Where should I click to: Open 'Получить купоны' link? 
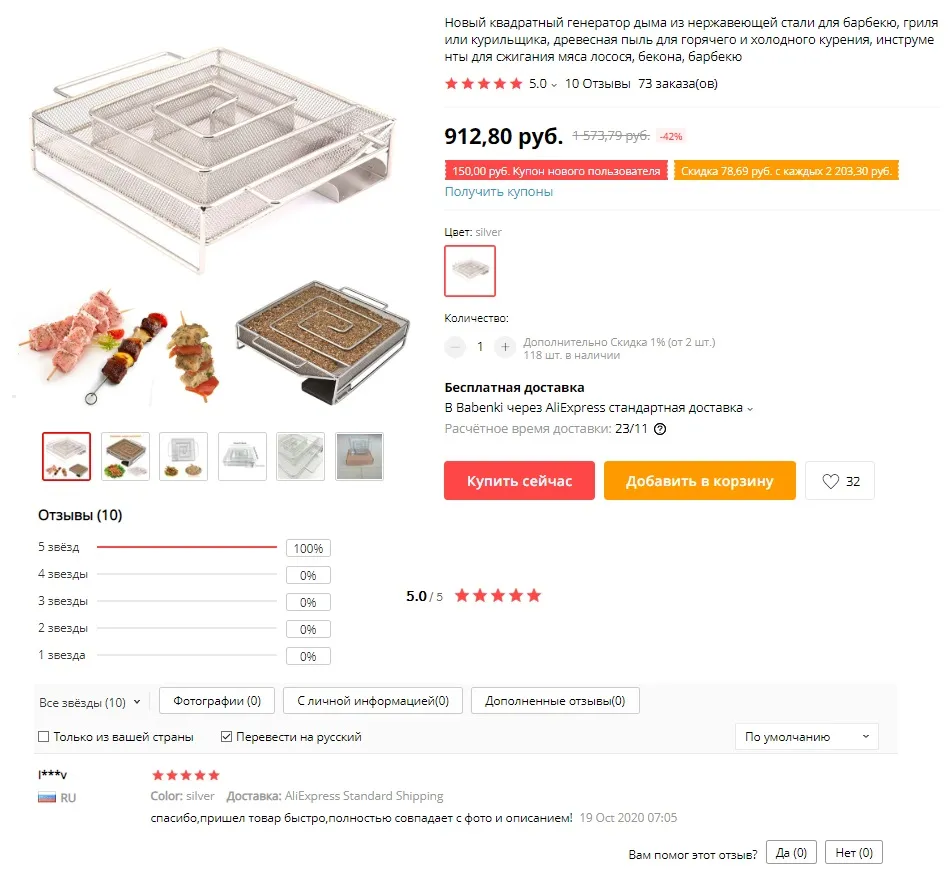(x=499, y=192)
